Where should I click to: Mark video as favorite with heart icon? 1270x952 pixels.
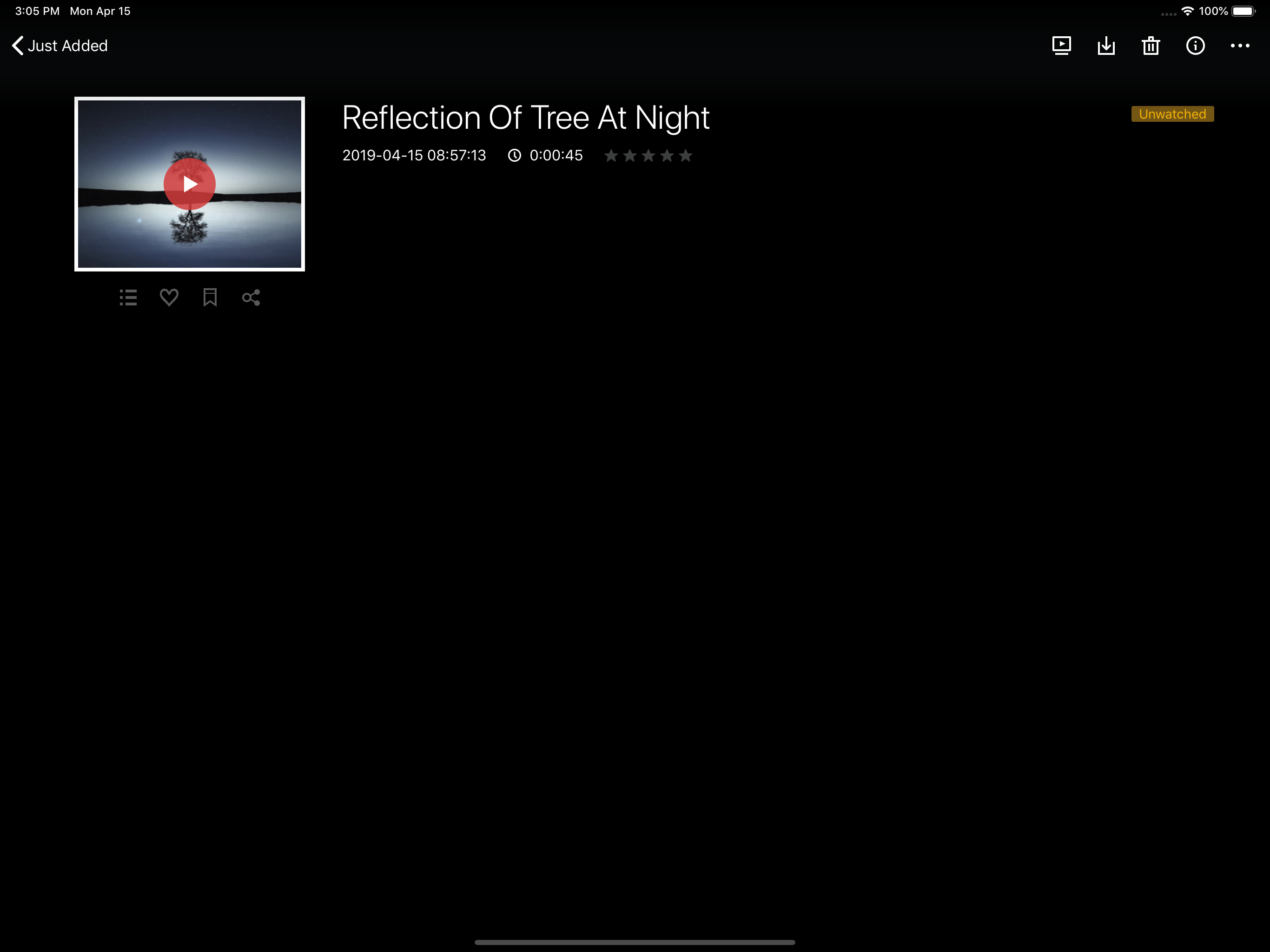169,297
